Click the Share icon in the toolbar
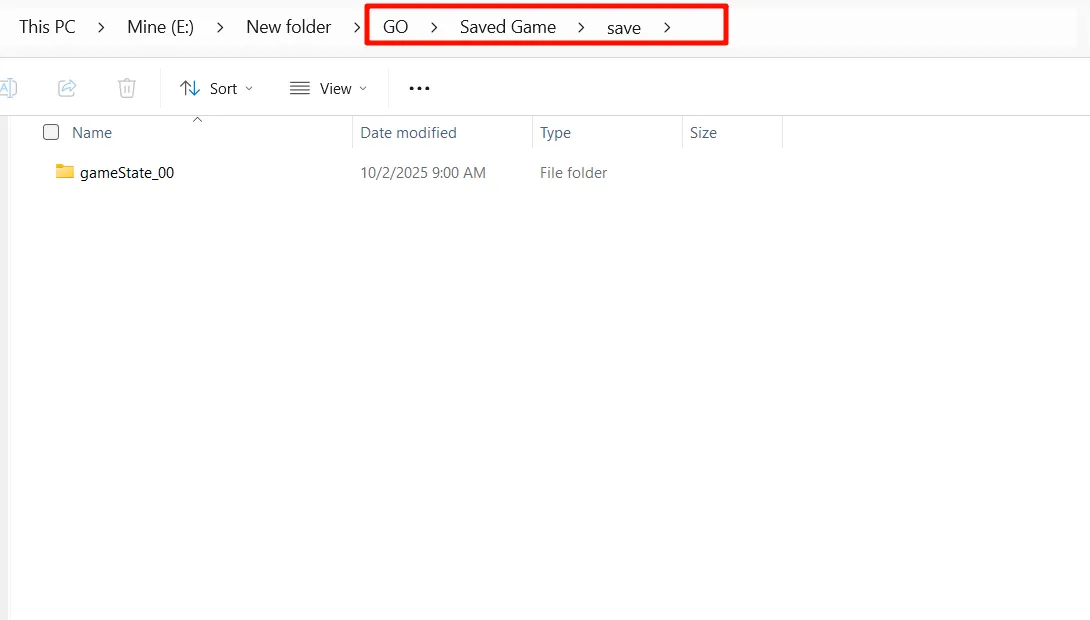The width and height of the screenshot is (1090, 620). 67,88
